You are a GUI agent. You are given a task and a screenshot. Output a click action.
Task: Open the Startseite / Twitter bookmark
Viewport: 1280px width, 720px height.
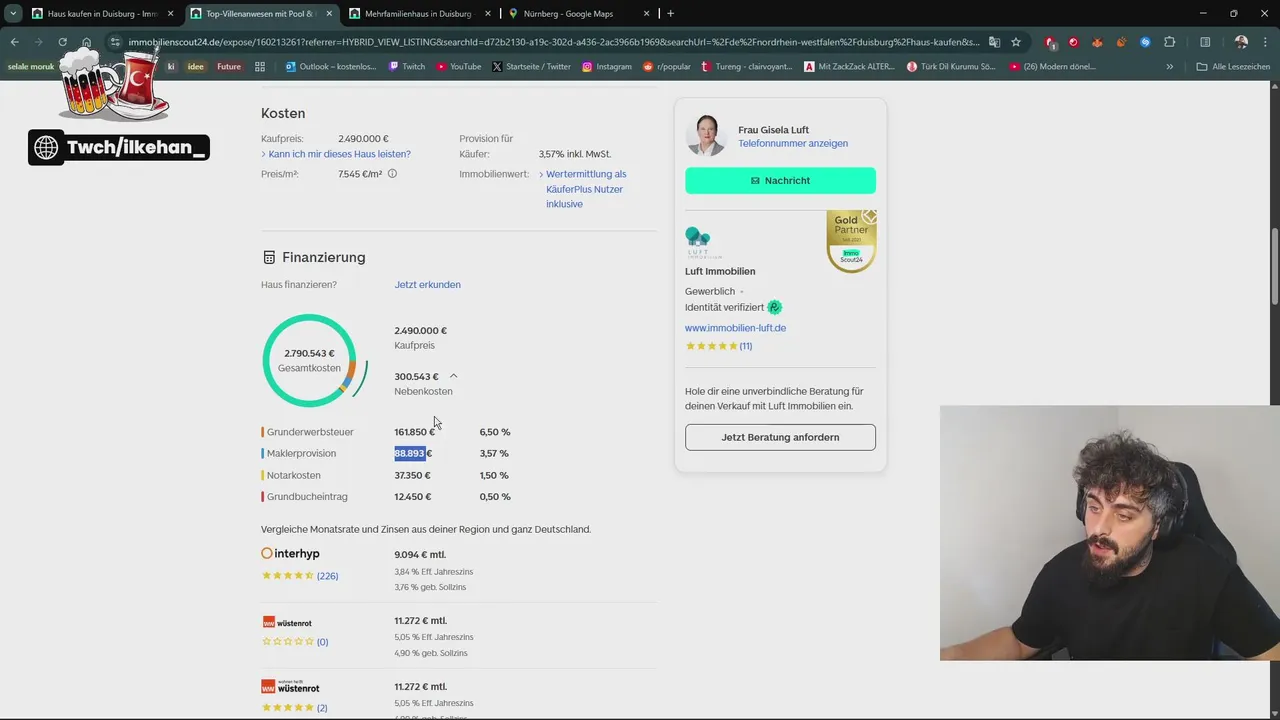(531, 67)
